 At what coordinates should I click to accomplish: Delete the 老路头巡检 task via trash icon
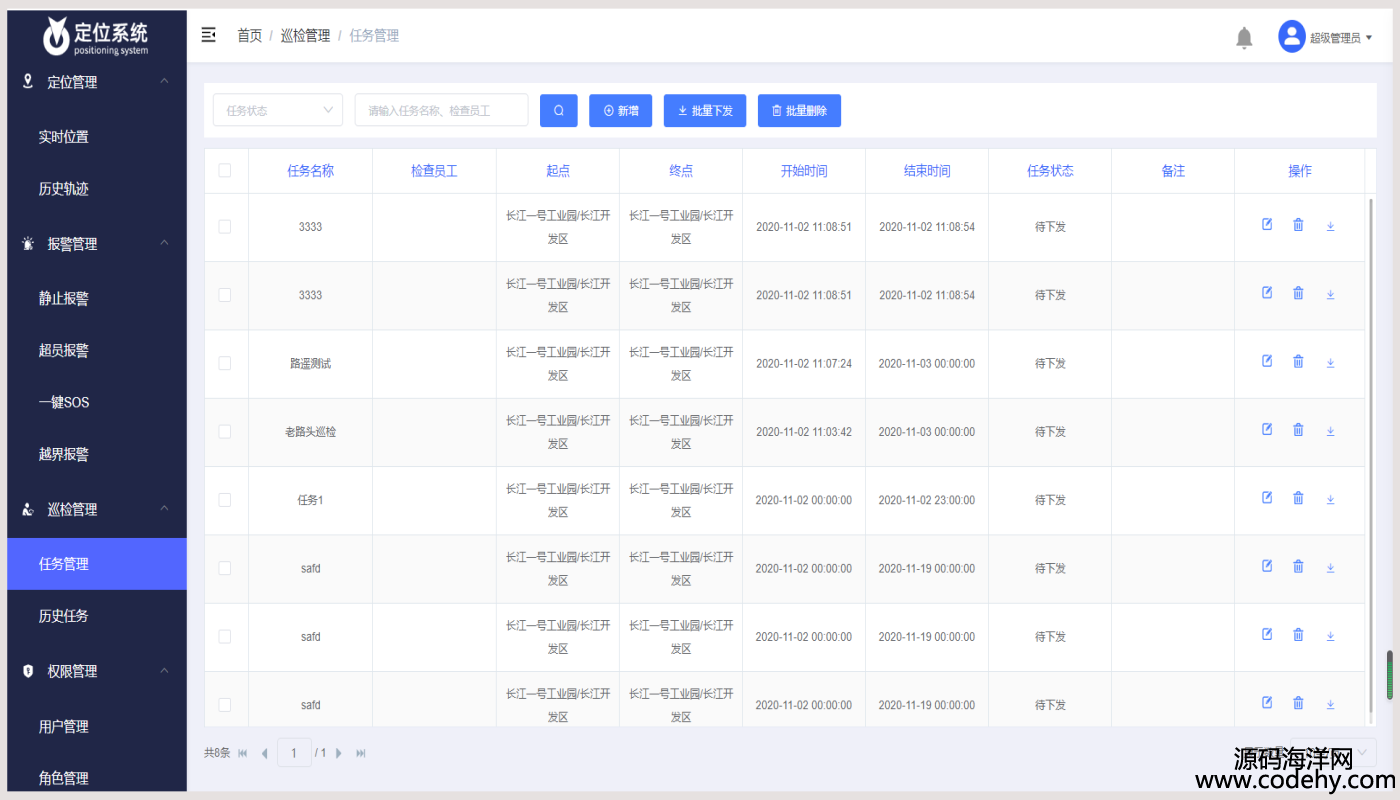1298,430
